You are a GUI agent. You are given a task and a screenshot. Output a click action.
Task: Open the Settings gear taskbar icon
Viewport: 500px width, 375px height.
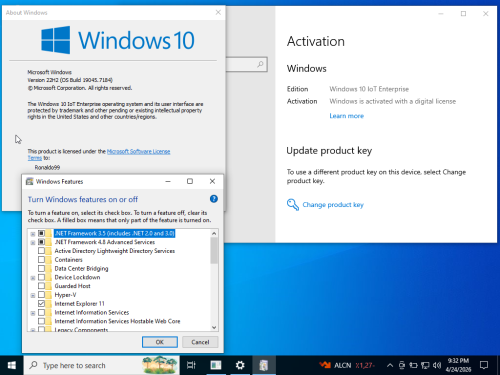point(240,365)
